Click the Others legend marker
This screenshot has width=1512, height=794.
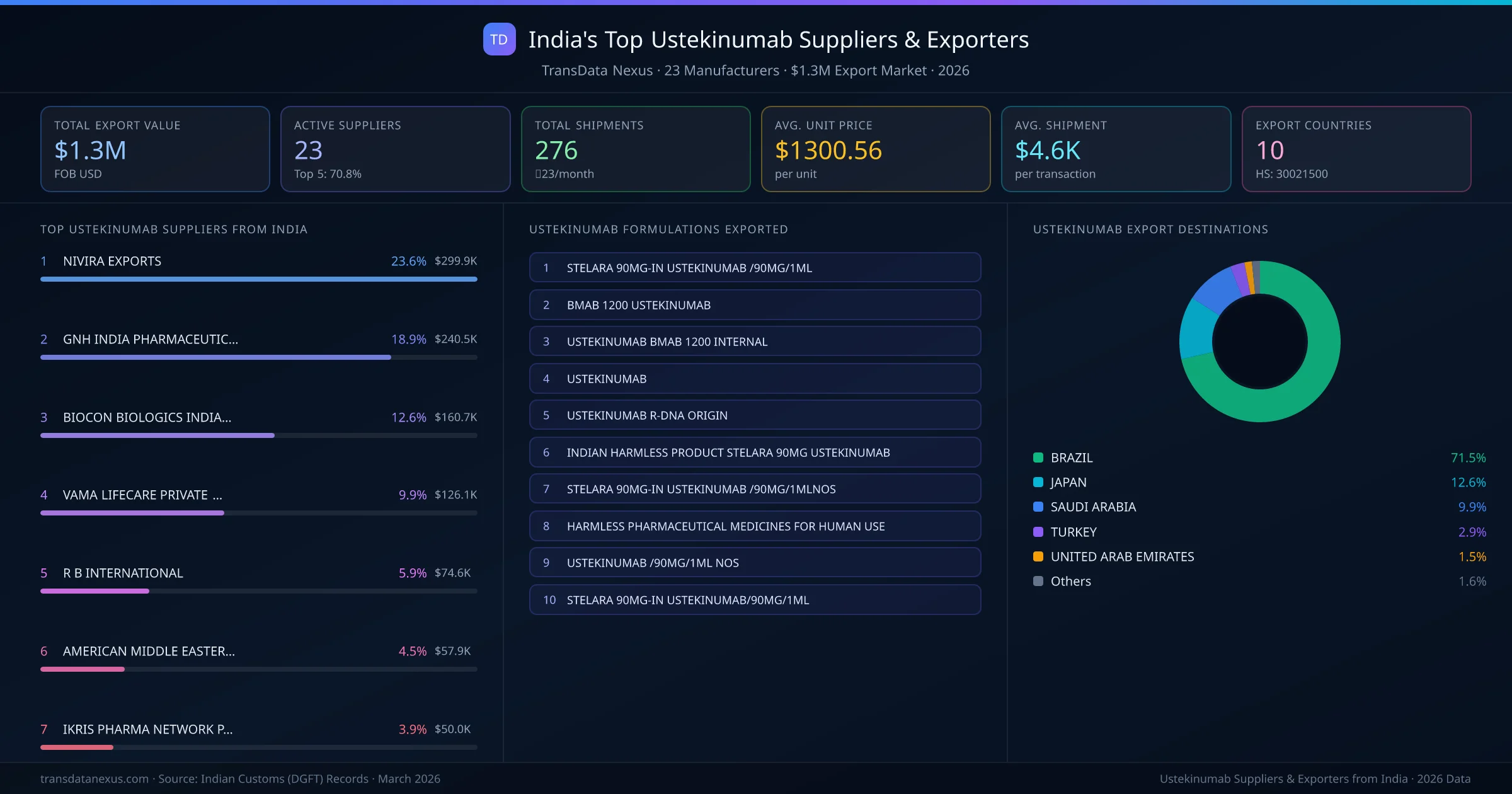click(1038, 581)
